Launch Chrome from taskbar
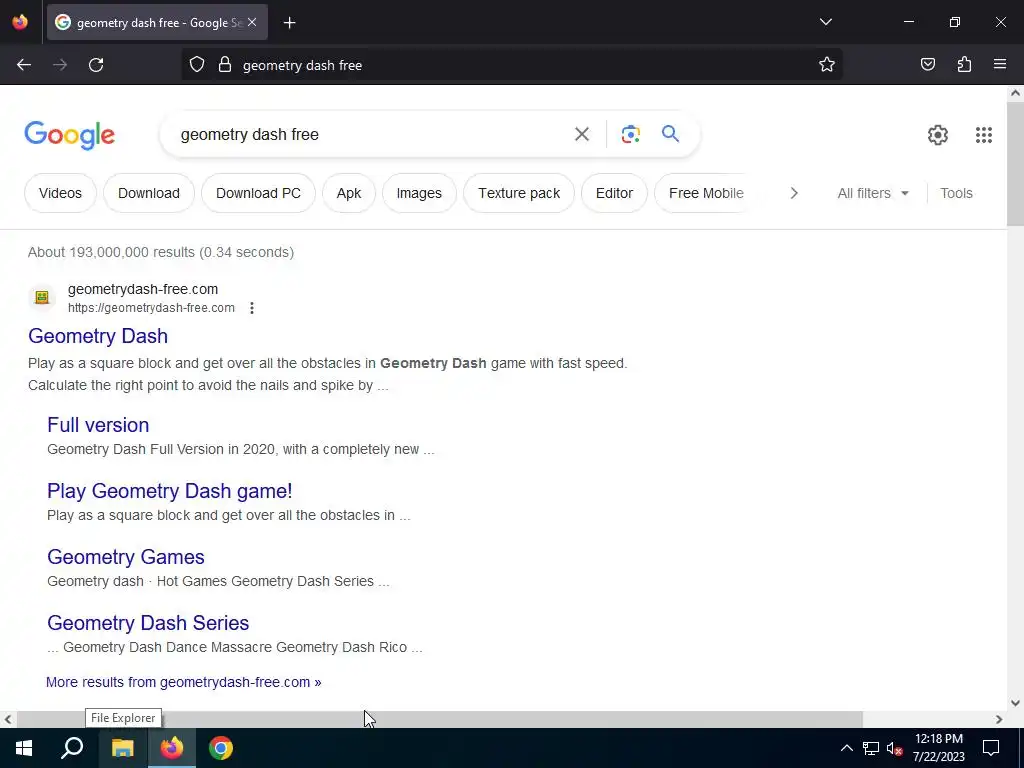 point(221,748)
